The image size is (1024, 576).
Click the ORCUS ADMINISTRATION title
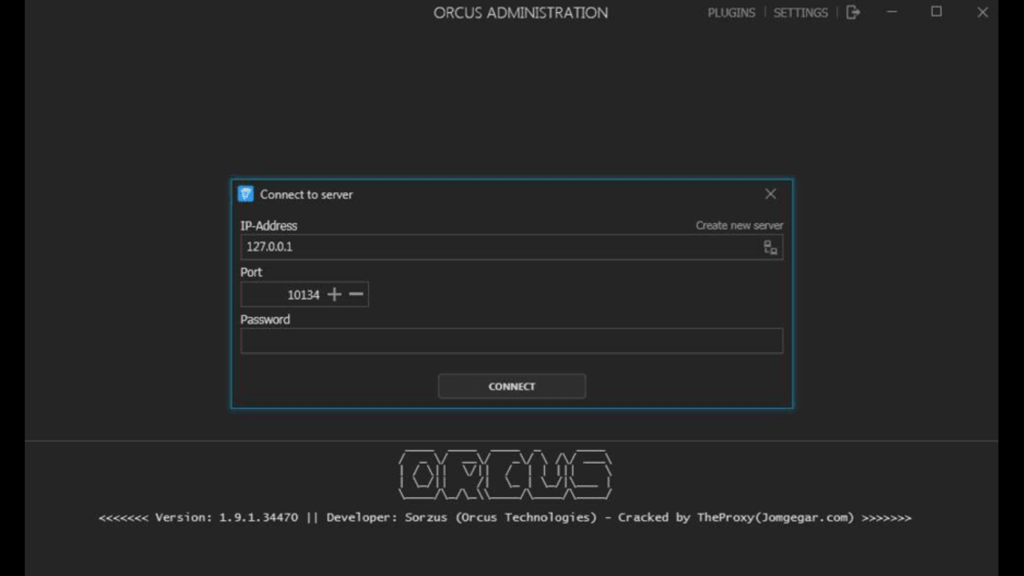[520, 13]
